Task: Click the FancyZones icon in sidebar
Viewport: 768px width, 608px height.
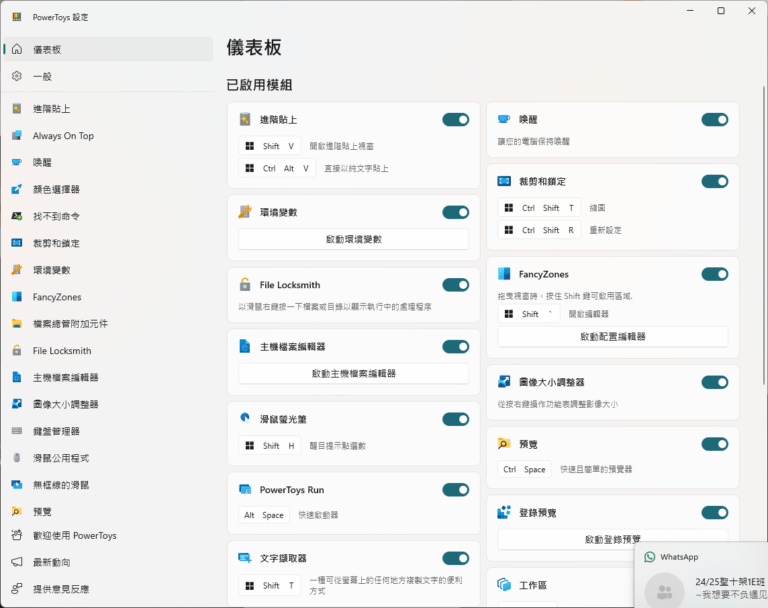Action: coord(17,297)
